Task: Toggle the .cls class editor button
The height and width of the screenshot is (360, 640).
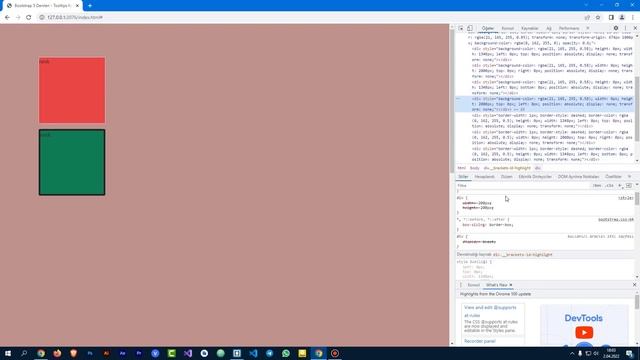Action: (609, 186)
